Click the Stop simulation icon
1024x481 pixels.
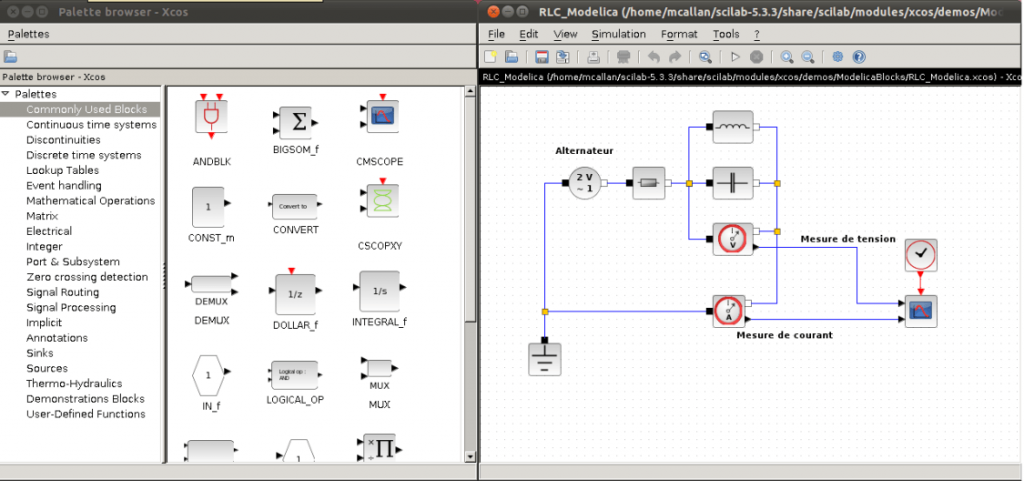pyautogui.click(x=756, y=57)
